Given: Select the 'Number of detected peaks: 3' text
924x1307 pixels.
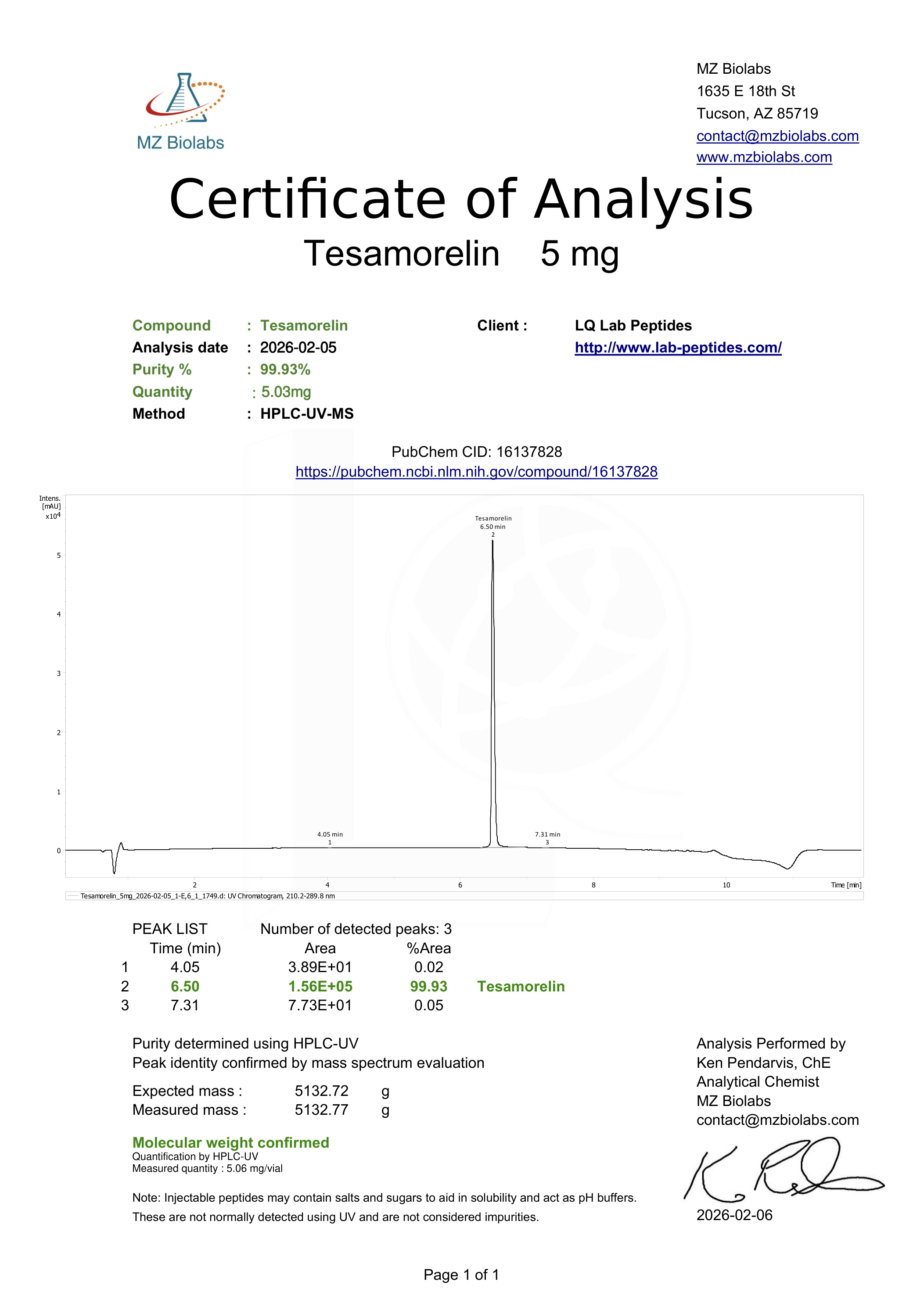Looking at the screenshot, I should [x=356, y=929].
